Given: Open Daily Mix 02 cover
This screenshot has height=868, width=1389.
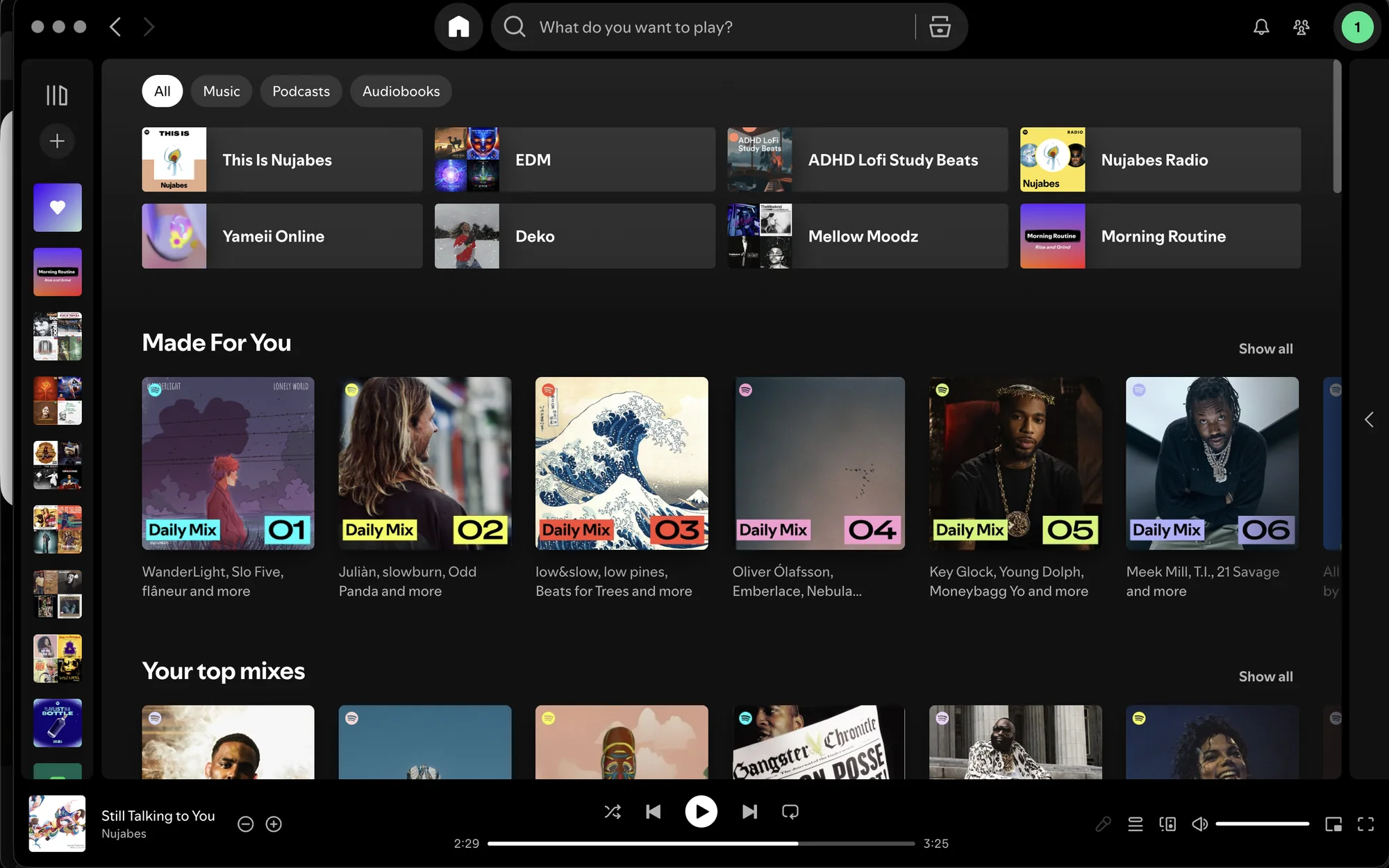Looking at the screenshot, I should click(x=425, y=463).
